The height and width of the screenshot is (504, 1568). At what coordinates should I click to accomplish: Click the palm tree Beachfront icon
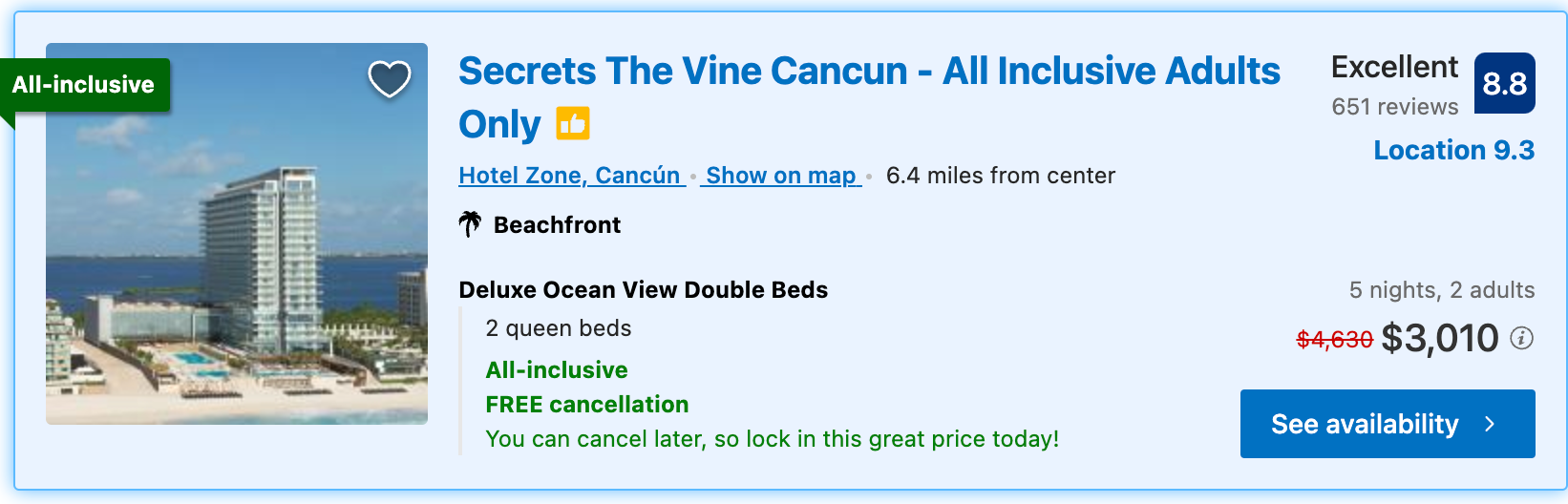pyautogui.click(x=470, y=224)
